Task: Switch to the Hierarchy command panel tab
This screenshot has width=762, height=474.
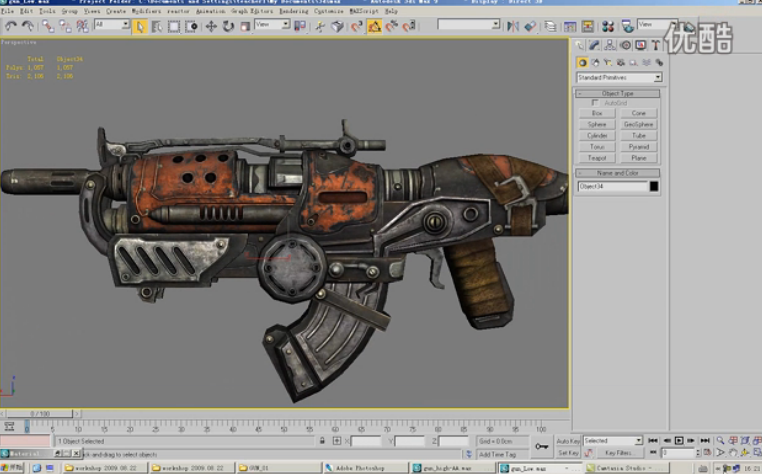Action: pos(610,45)
